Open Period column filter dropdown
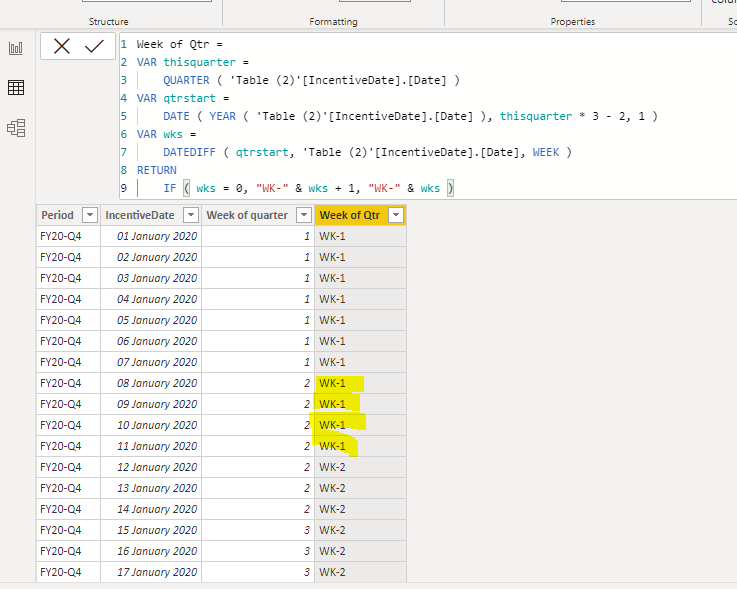 coord(89,215)
